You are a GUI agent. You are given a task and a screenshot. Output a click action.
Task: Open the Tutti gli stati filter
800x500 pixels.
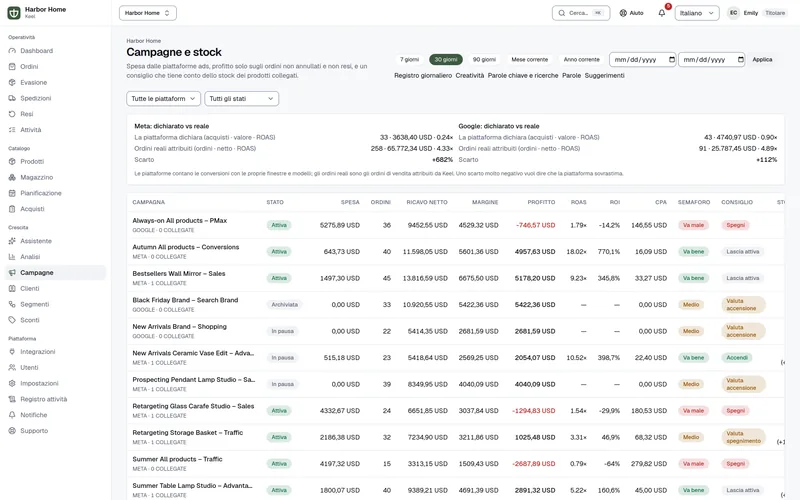241,98
